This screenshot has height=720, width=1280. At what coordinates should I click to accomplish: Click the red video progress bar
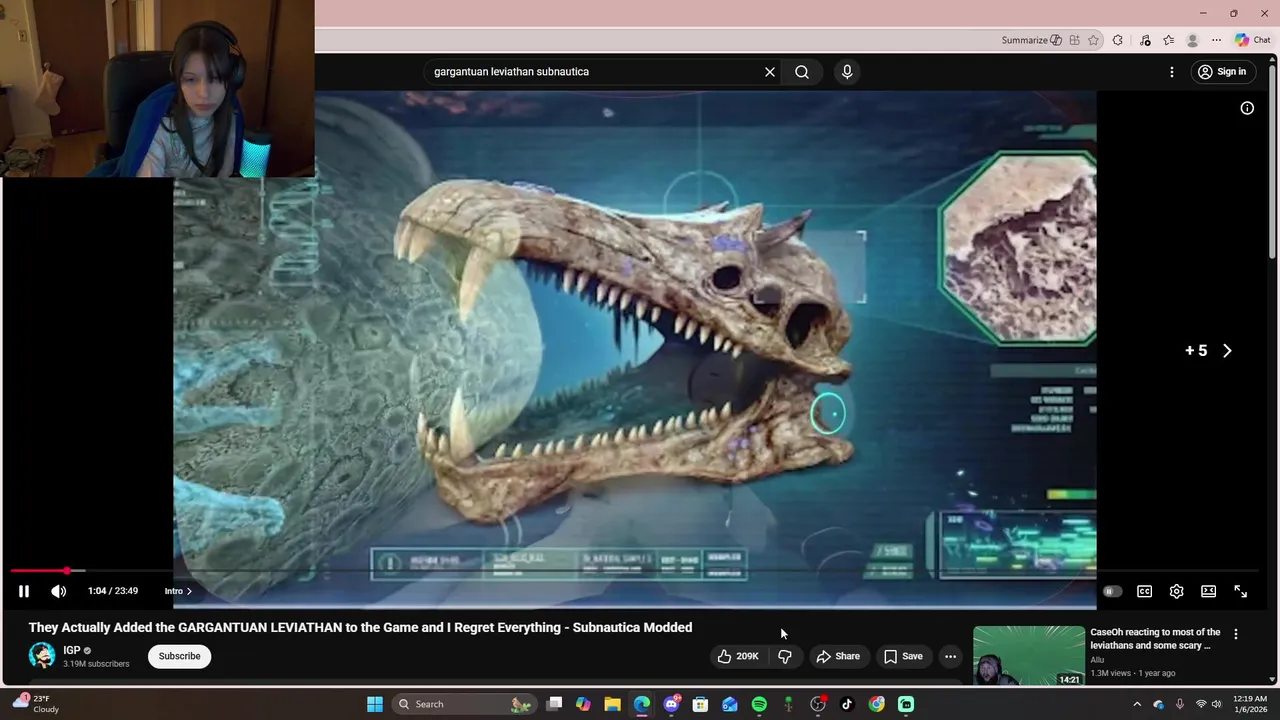pos(38,571)
